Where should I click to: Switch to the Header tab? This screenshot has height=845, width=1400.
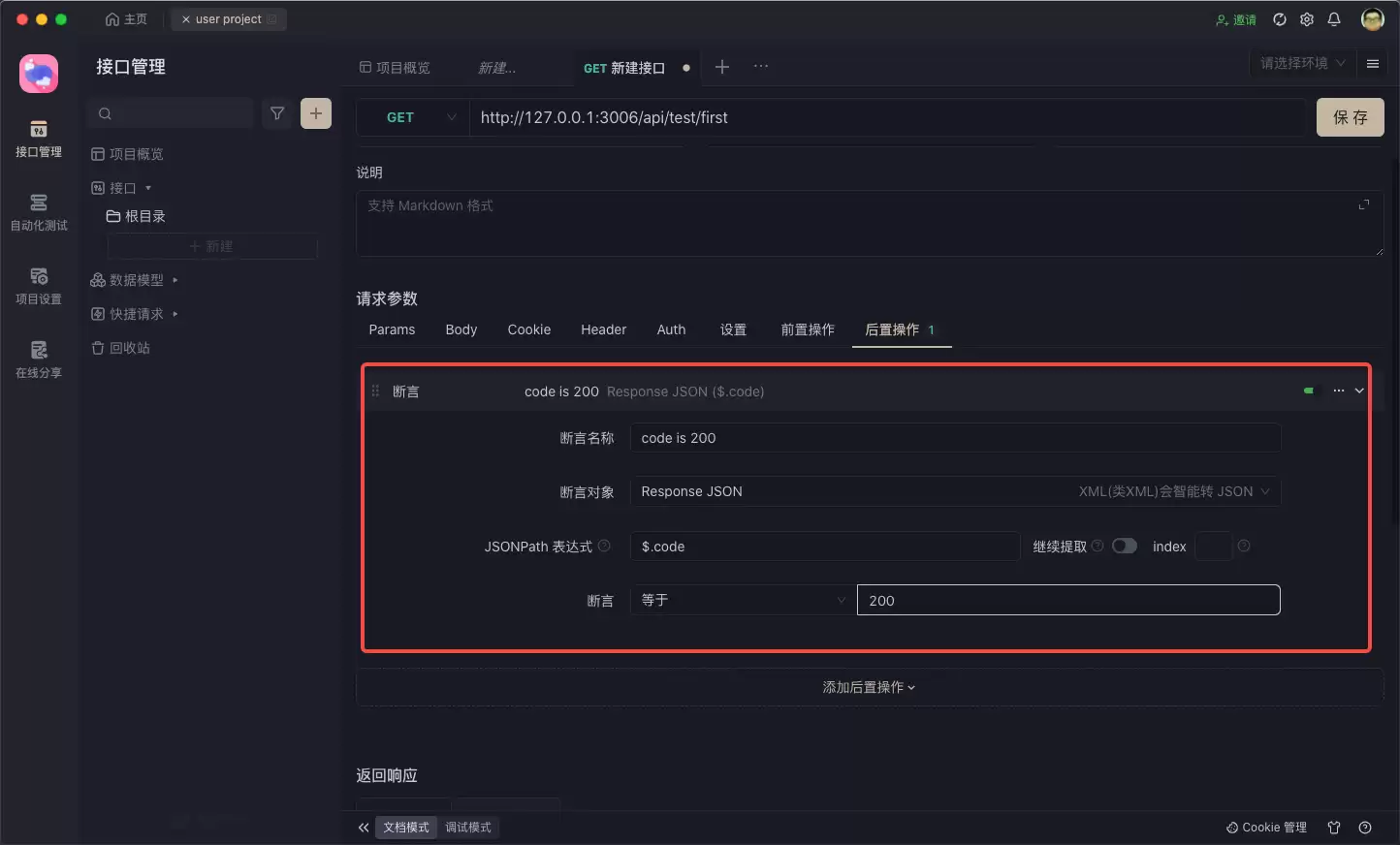[604, 329]
